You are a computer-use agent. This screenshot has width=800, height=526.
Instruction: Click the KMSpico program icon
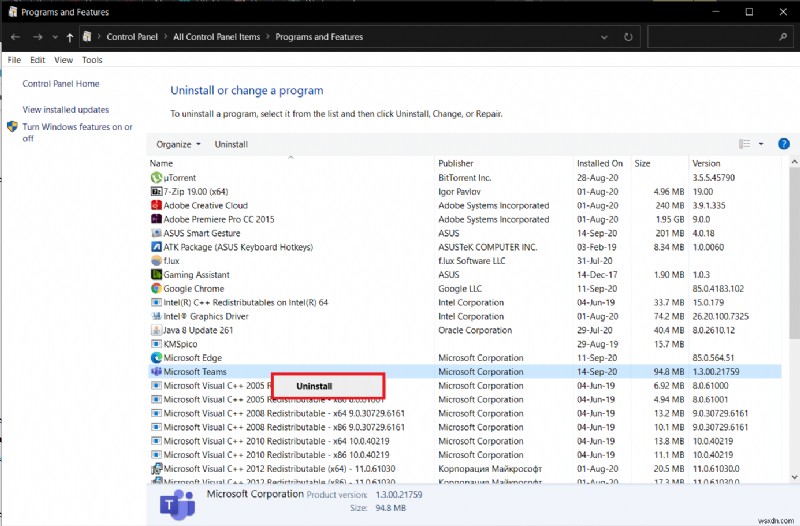[x=156, y=344]
